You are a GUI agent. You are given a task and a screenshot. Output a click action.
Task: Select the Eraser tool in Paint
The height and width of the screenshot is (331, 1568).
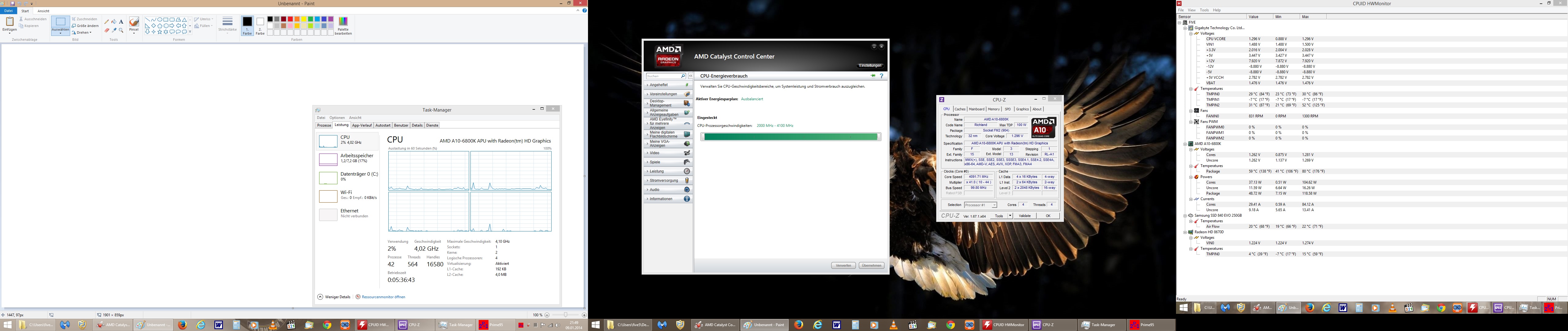pyautogui.click(x=107, y=30)
